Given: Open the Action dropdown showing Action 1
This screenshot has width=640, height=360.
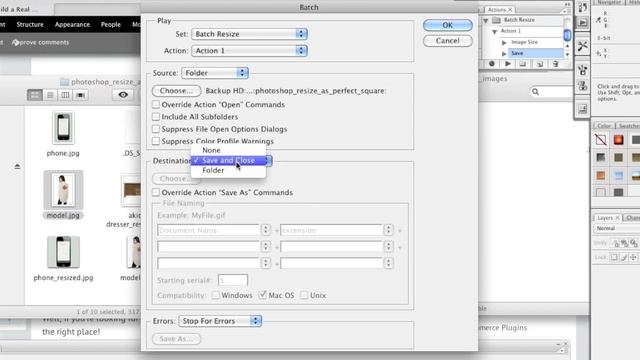Looking at the screenshot, I should [x=249, y=51].
